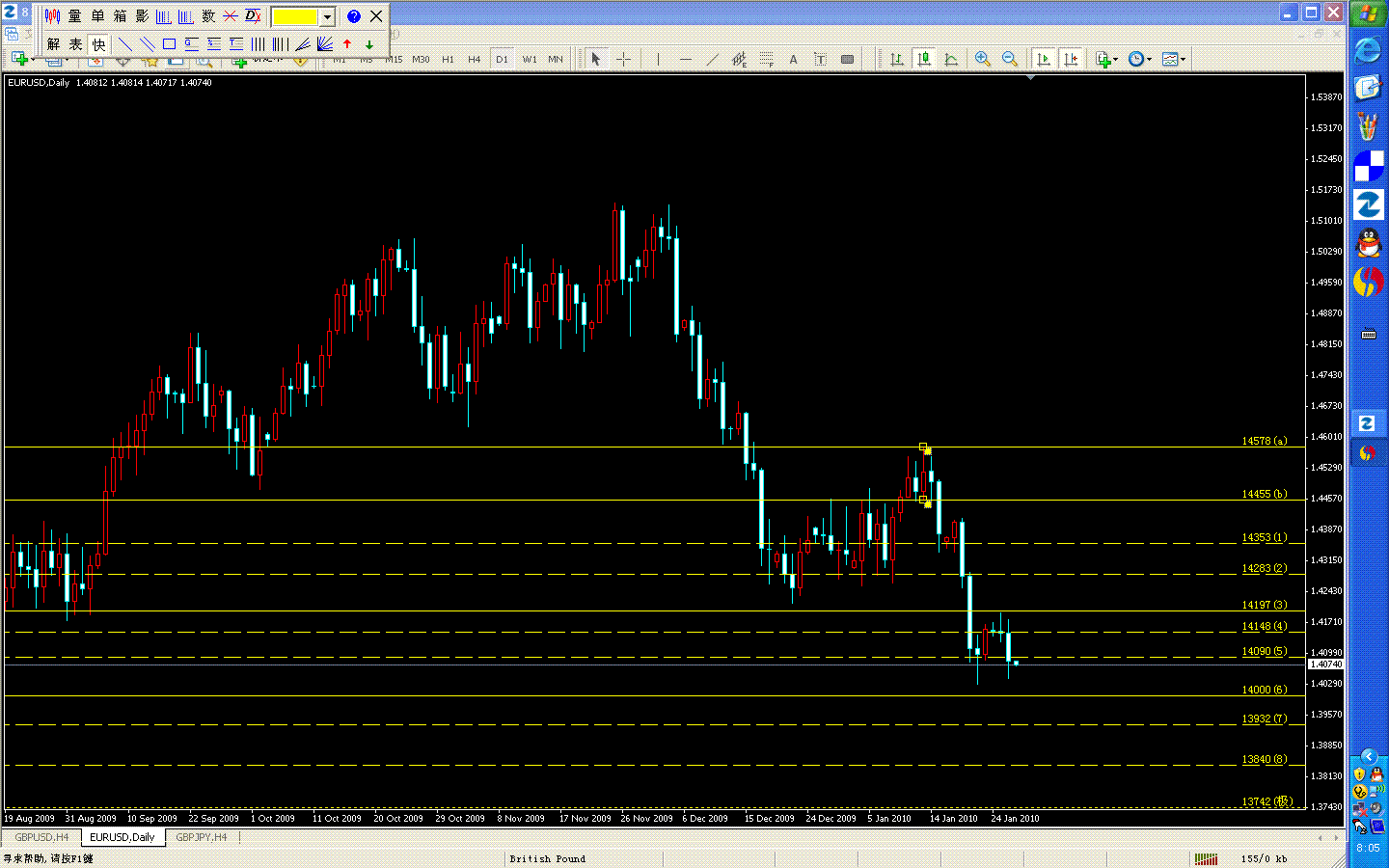Select the 14455 (b) horizontal level label
The width and height of the screenshot is (1389, 868).
pyautogui.click(x=1265, y=494)
